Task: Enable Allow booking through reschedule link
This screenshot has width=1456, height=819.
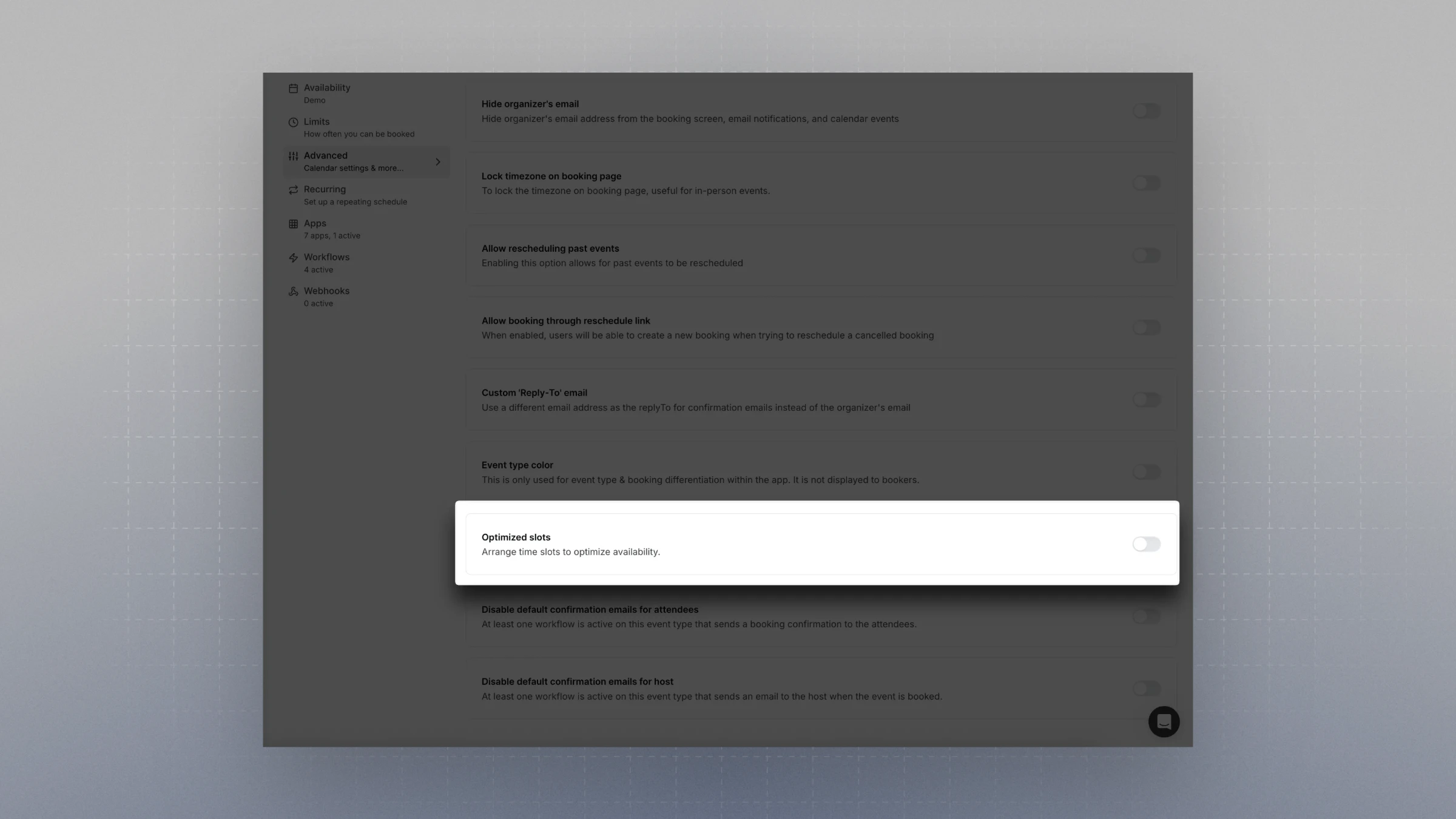Action: (x=1145, y=327)
